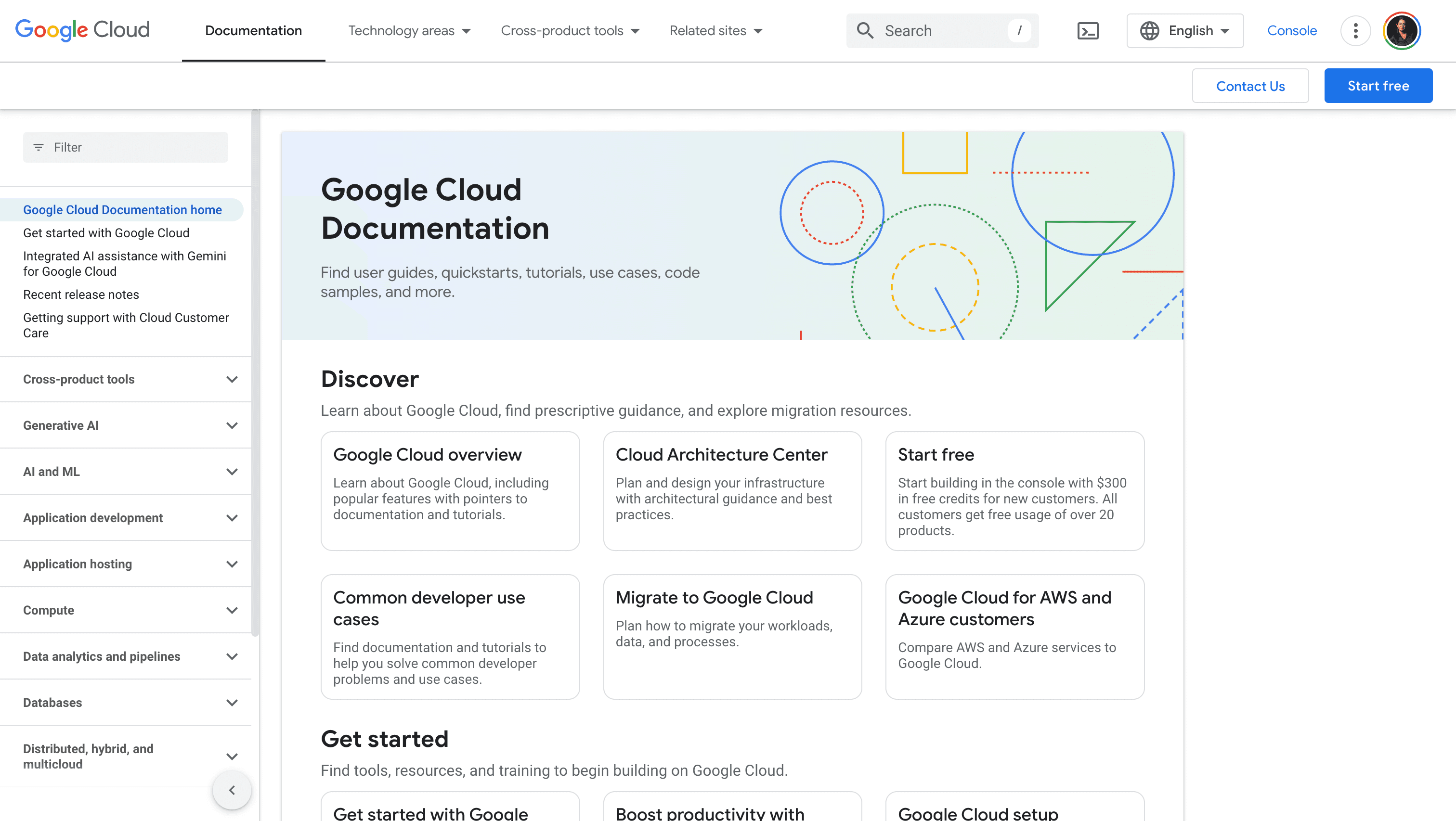Screen dimensions: 1456x821
Task: Open Common developer use cases card
Action: (450, 637)
